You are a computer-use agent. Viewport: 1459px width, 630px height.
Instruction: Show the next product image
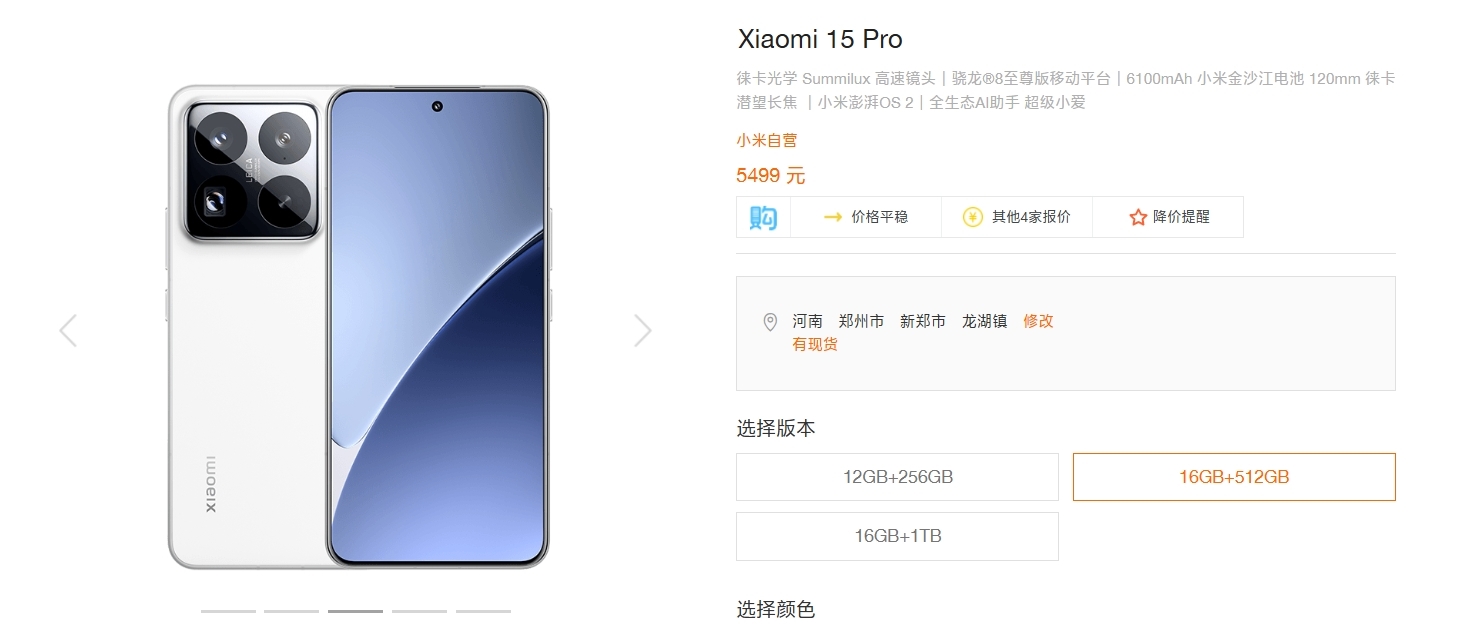(x=642, y=331)
